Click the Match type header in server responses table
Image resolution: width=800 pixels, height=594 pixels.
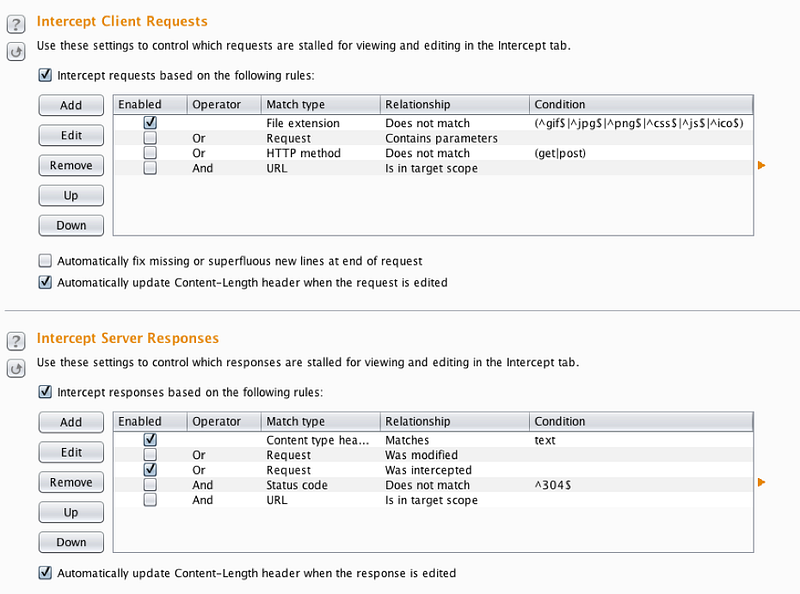320,422
